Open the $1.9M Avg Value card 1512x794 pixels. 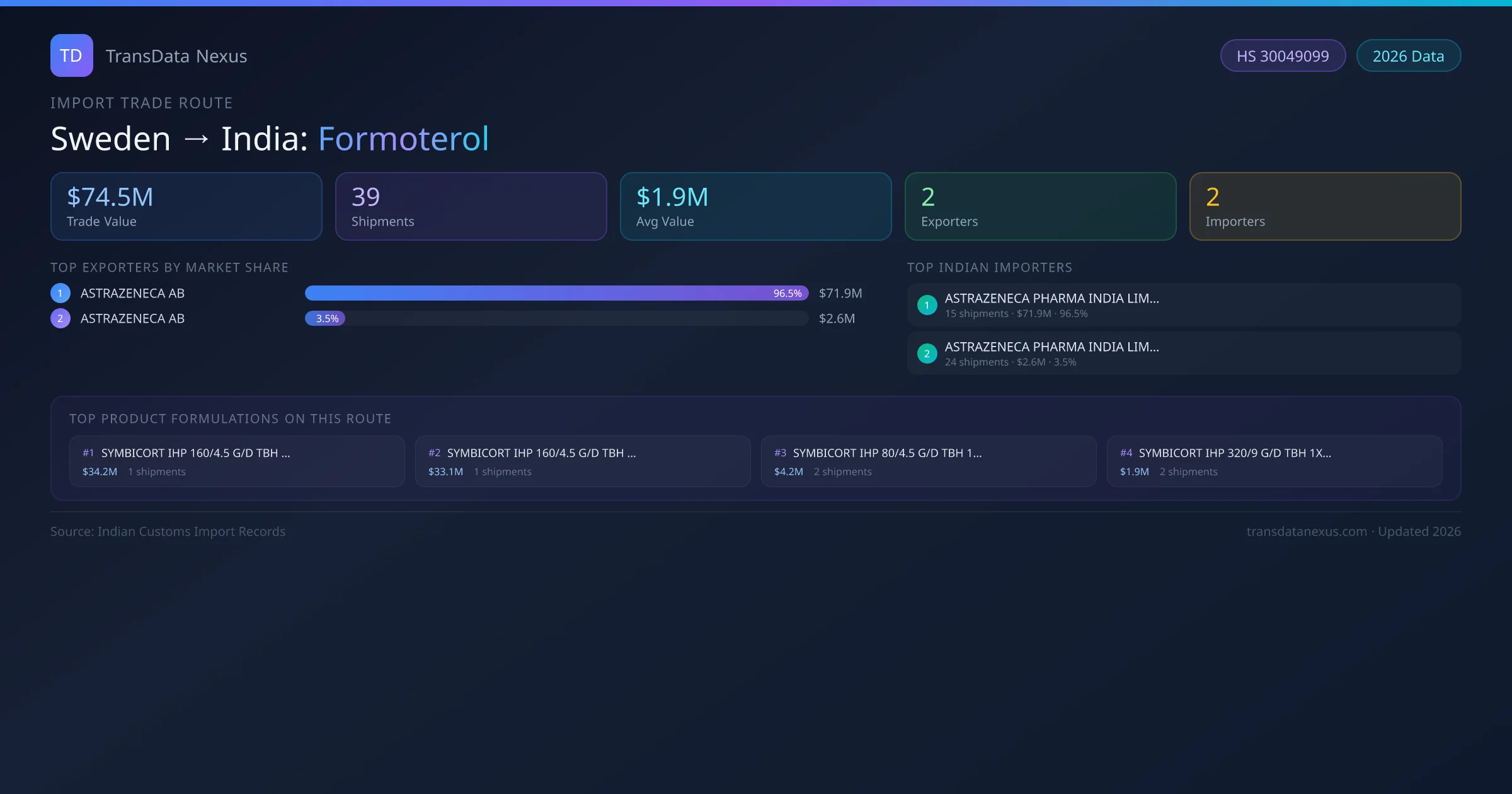(755, 207)
